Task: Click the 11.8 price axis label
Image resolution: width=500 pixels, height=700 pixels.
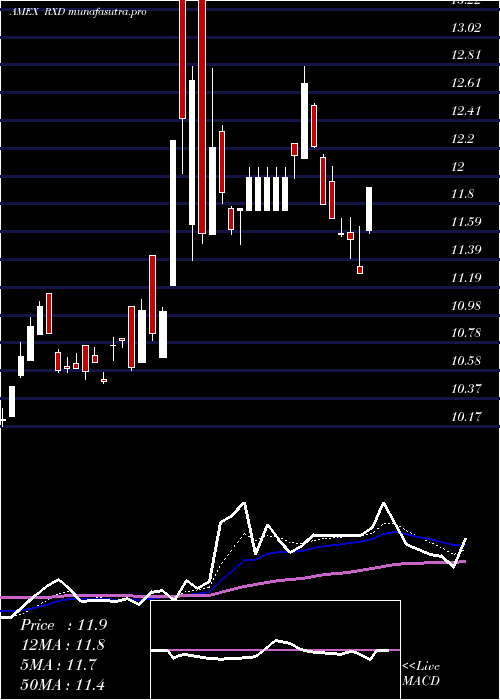Action: pyautogui.click(x=462, y=194)
